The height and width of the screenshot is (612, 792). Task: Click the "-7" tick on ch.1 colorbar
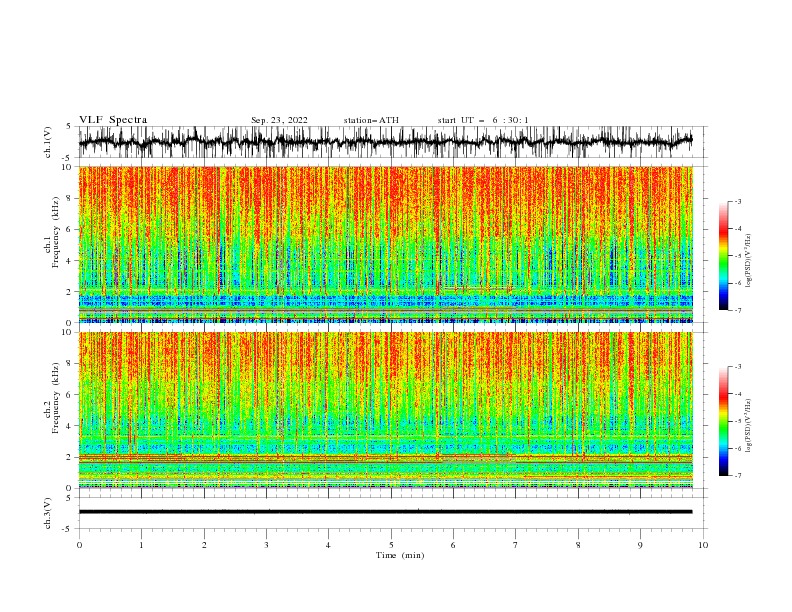point(737,310)
